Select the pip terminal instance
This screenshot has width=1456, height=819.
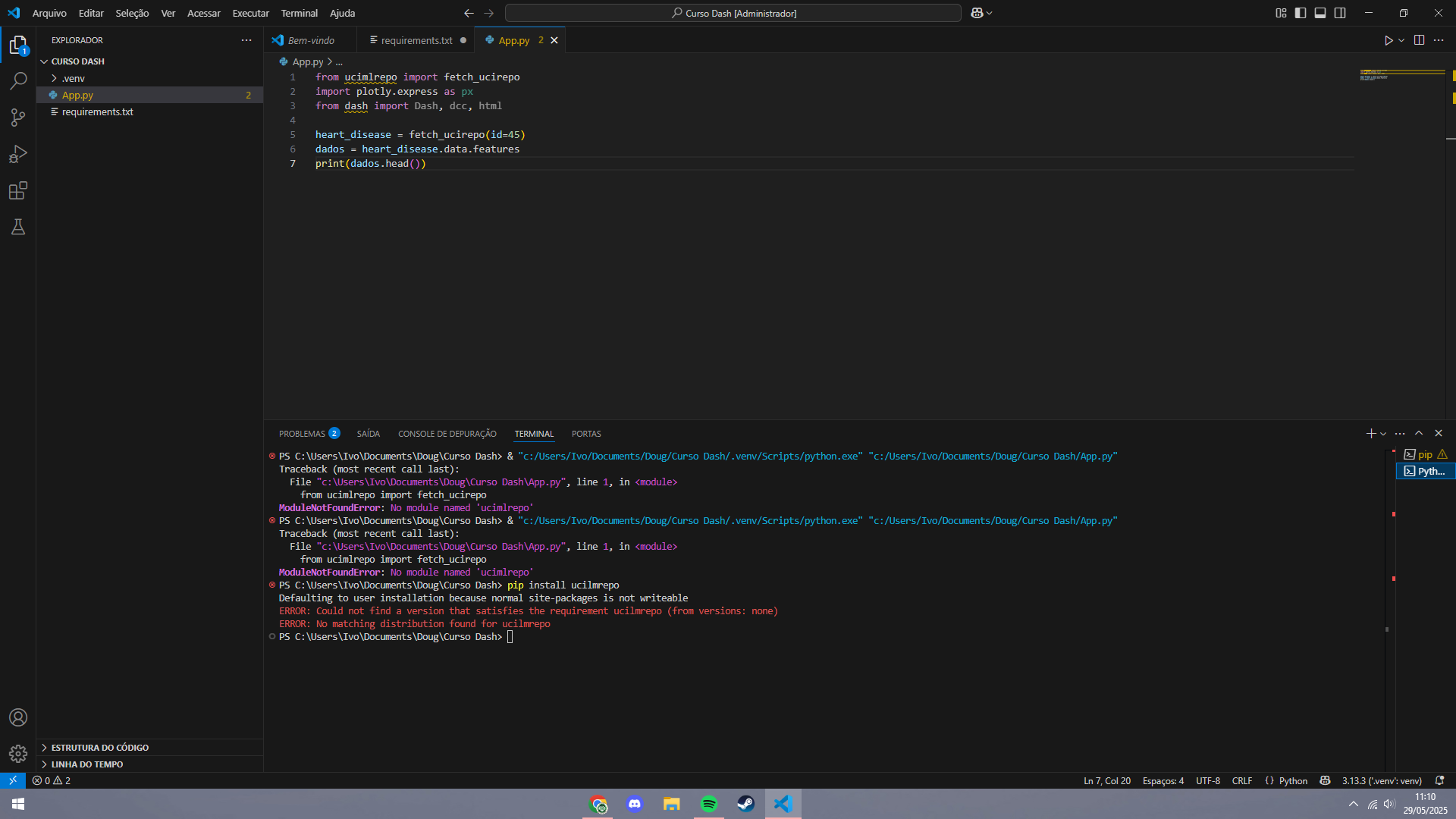click(x=1424, y=455)
